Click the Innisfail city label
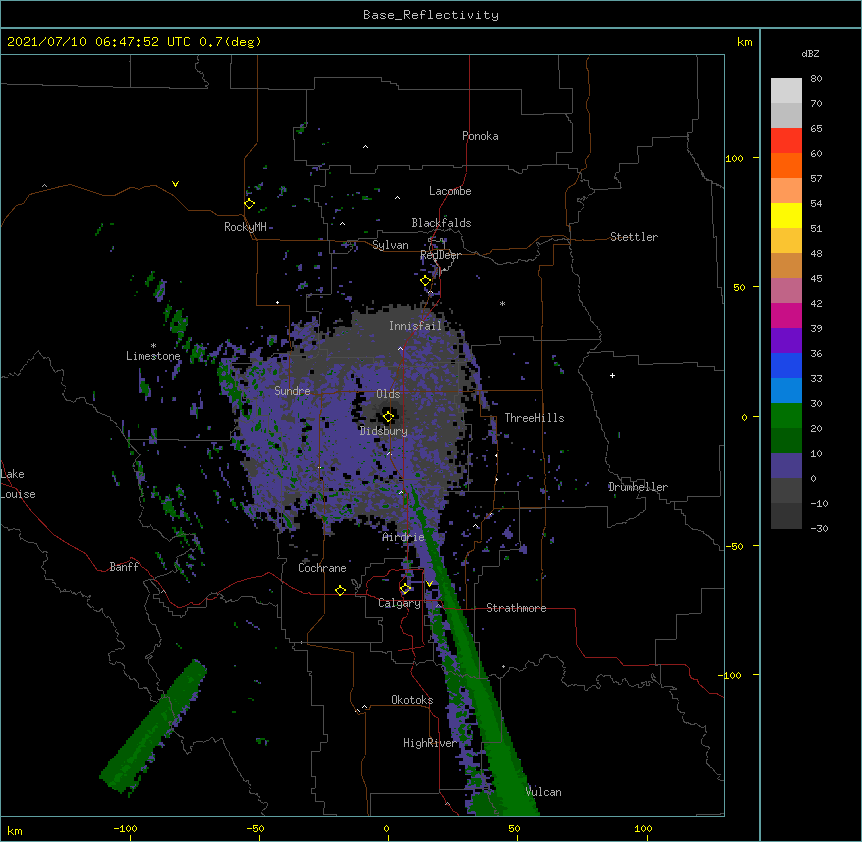Screen dimensions: 862x842 point(416,326)
